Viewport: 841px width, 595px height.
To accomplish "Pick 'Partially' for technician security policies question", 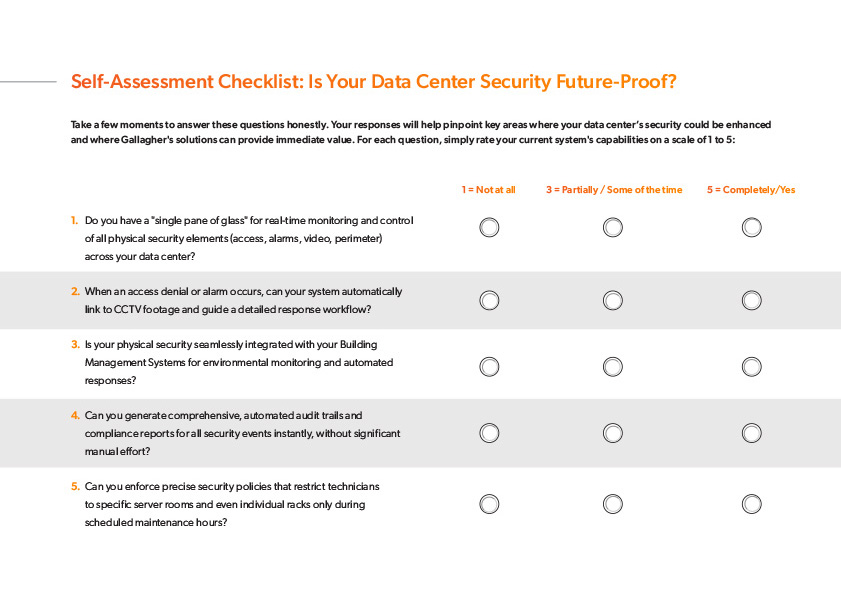I will 613,503.
